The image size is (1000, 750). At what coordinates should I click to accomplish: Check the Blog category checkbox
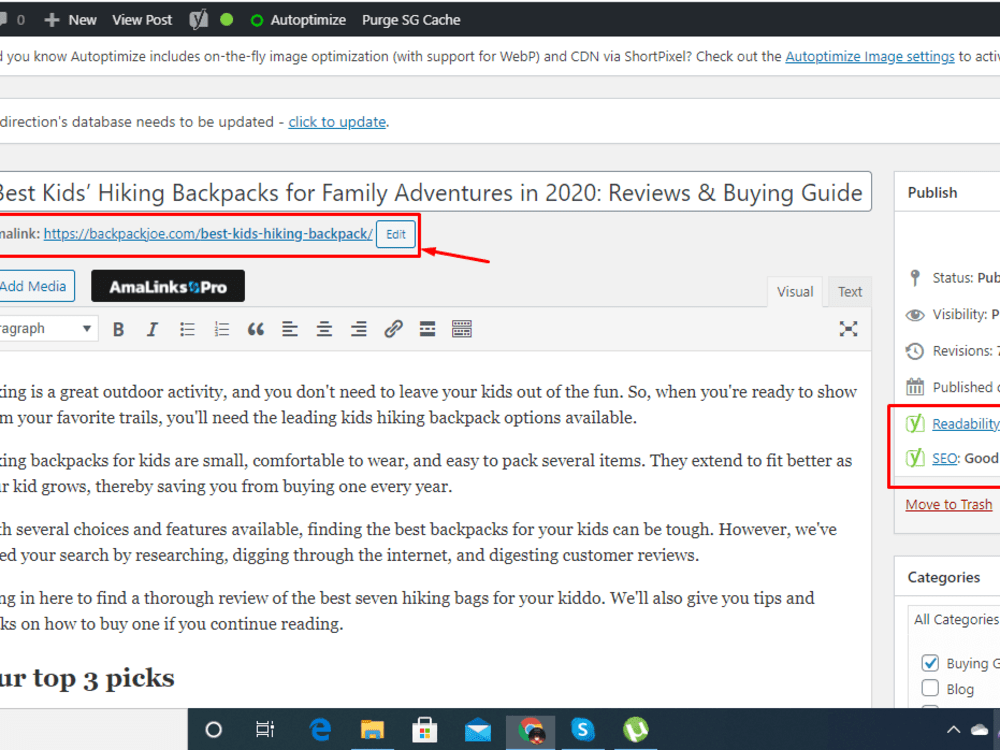pos(930,688)
